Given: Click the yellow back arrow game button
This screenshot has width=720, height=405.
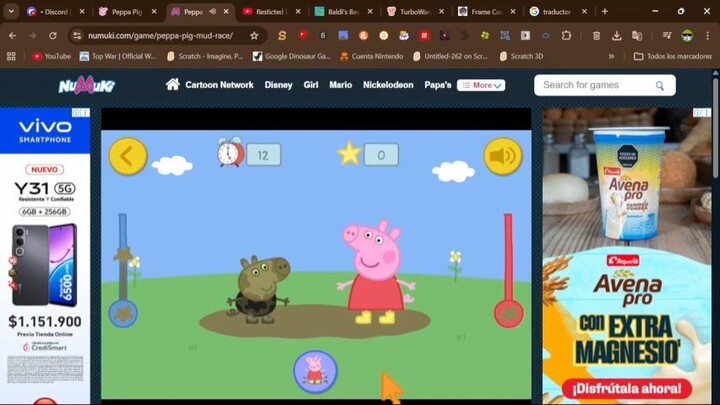Looking at the screenshot, I should click(128, 156).
